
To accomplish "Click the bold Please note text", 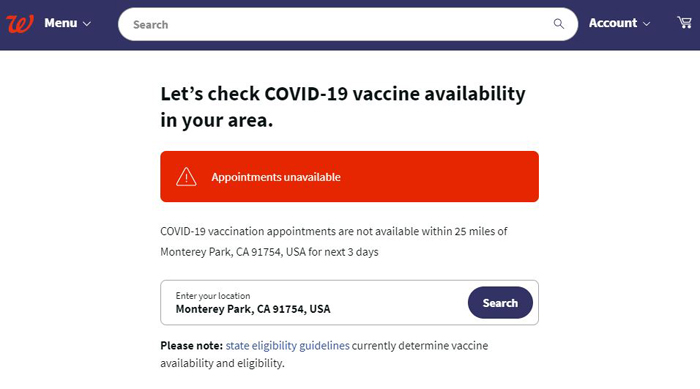I will (192, 346).
